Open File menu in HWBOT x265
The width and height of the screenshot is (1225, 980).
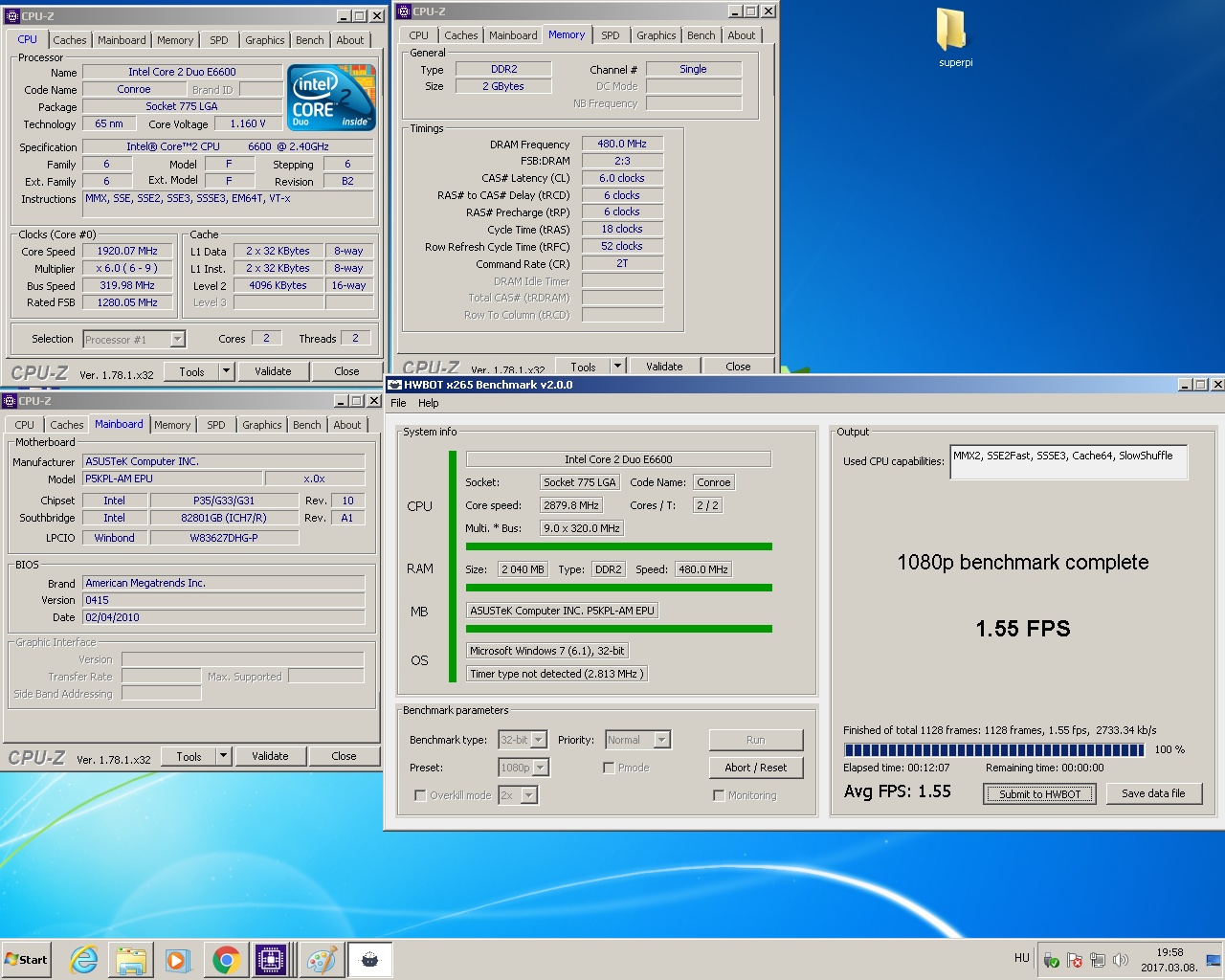398,403
